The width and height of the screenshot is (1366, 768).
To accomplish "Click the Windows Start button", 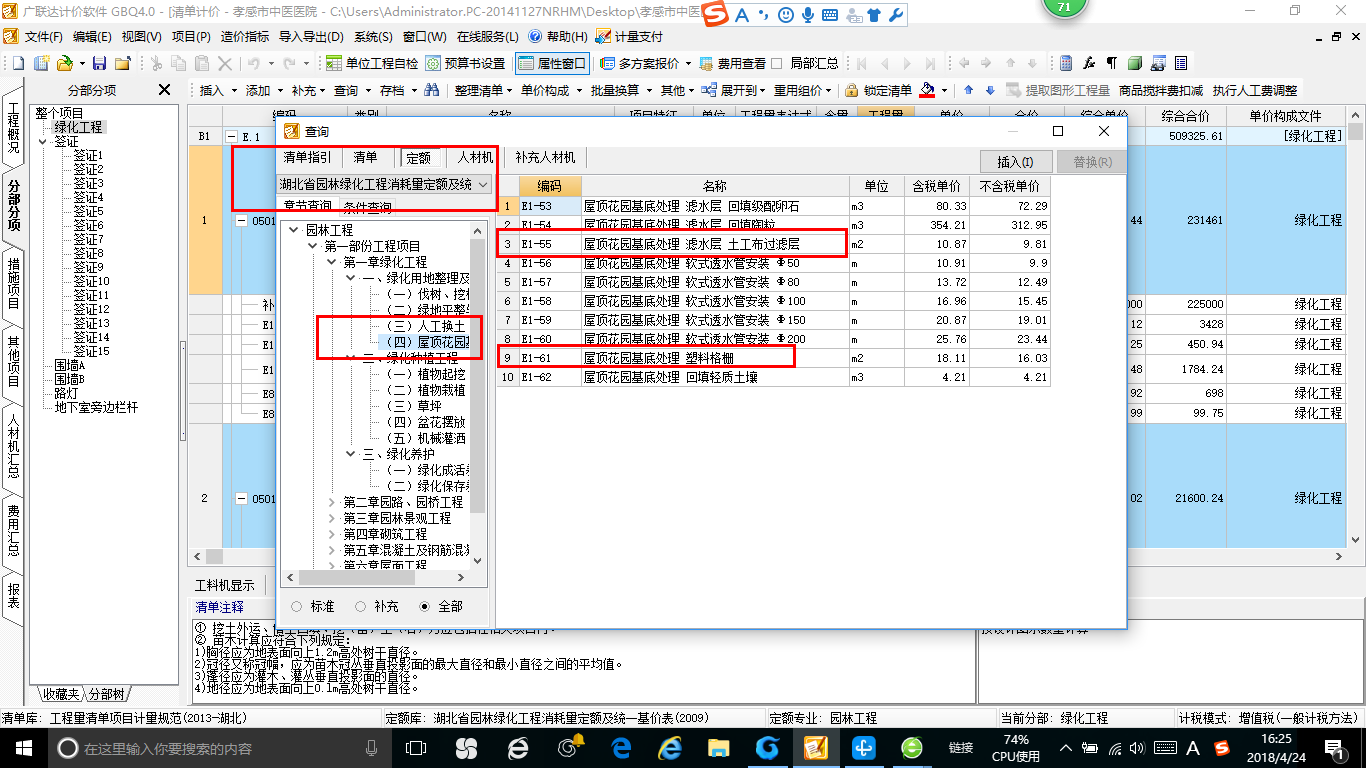I will pos(22,747).
